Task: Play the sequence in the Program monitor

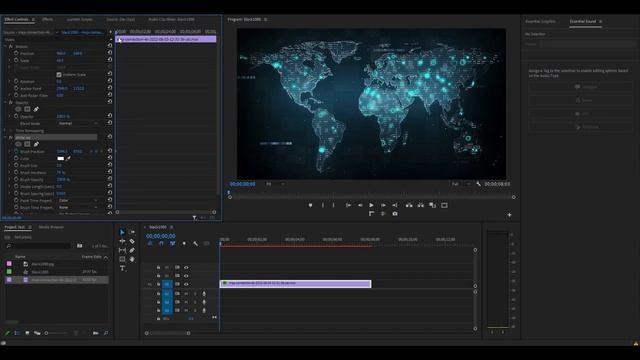Action: 371,205
